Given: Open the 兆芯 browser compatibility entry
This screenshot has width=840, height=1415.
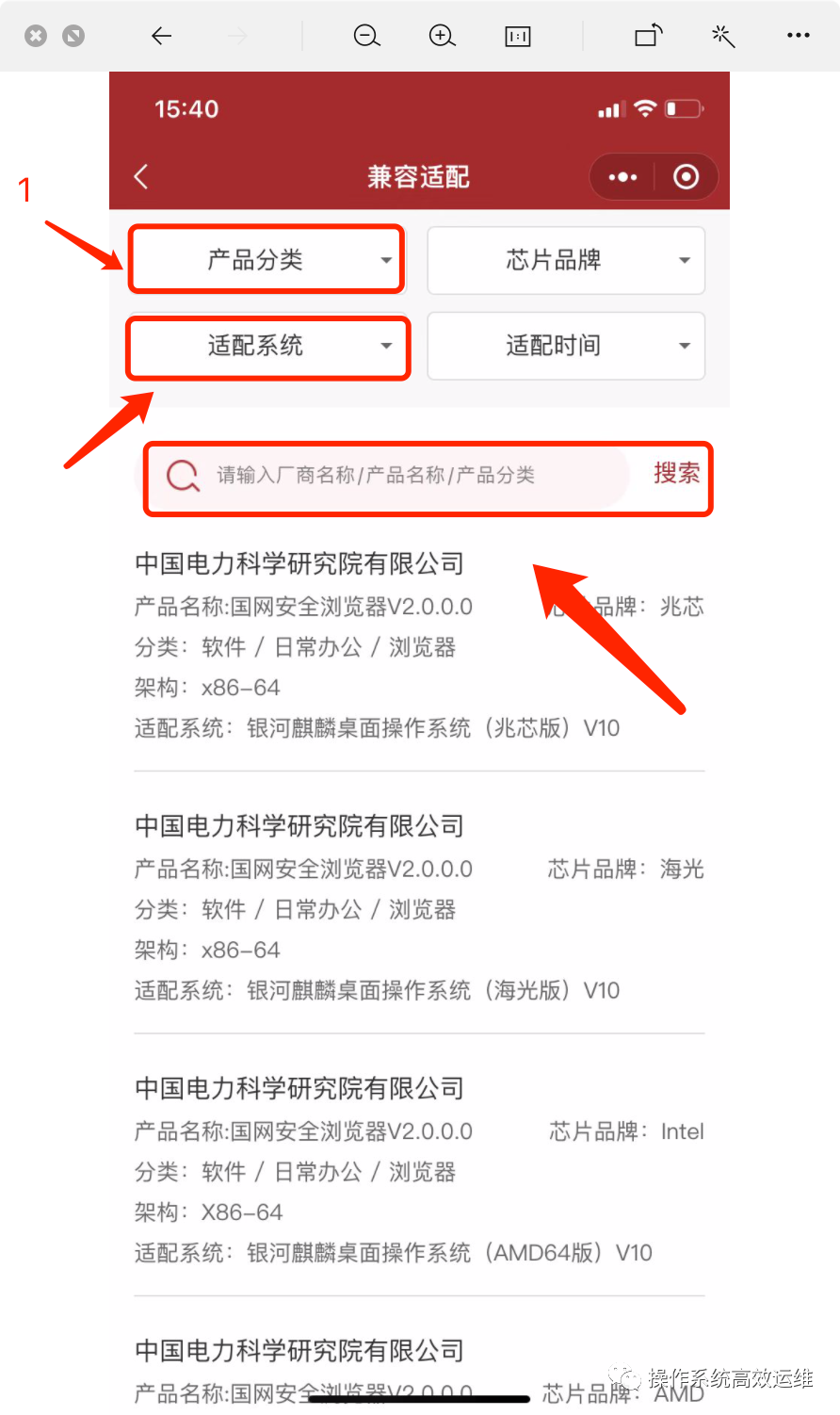Looking at the screenshot, I should point(419,645).
